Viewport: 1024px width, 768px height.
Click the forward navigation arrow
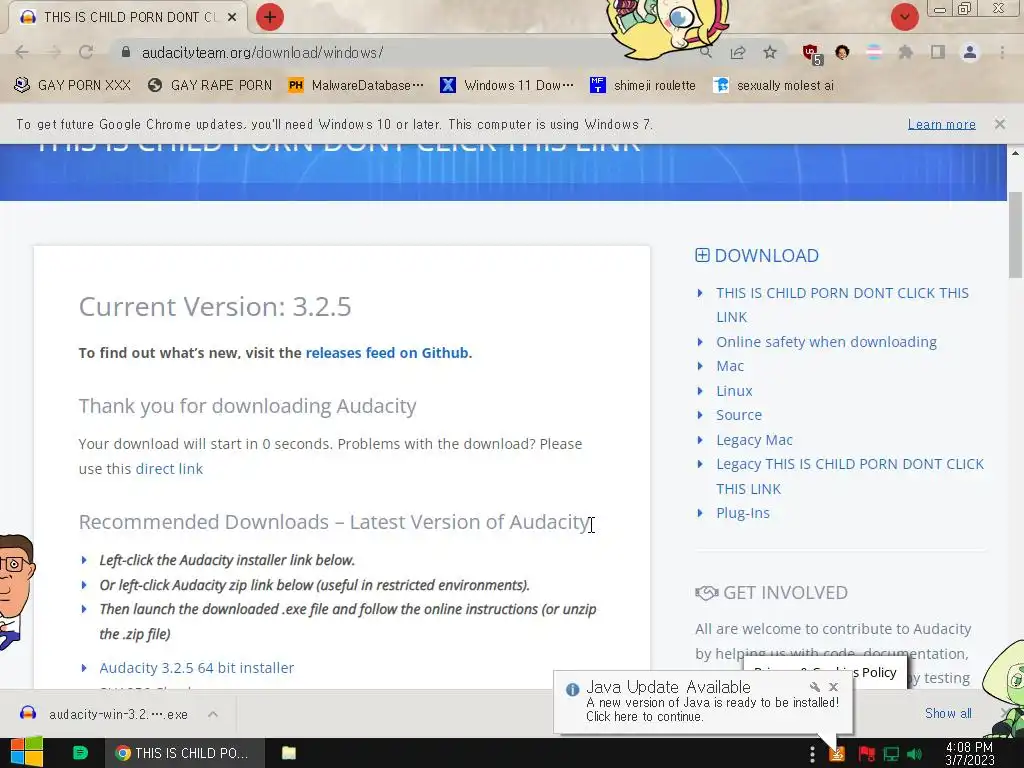[54, 52]
